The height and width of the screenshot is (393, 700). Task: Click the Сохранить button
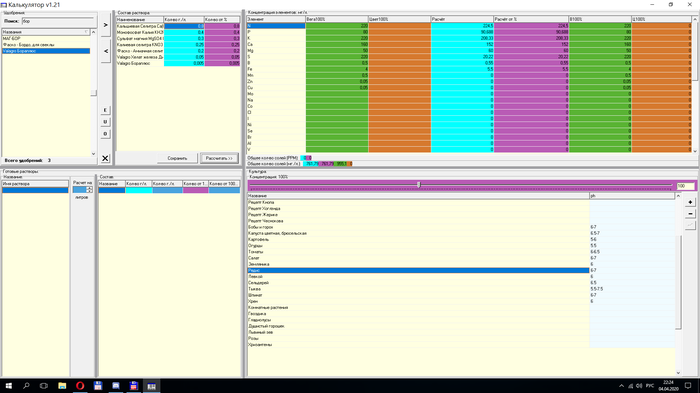point(177,158)
